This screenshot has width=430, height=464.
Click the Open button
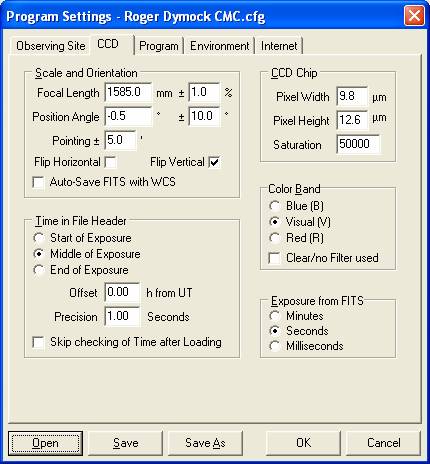45,443
